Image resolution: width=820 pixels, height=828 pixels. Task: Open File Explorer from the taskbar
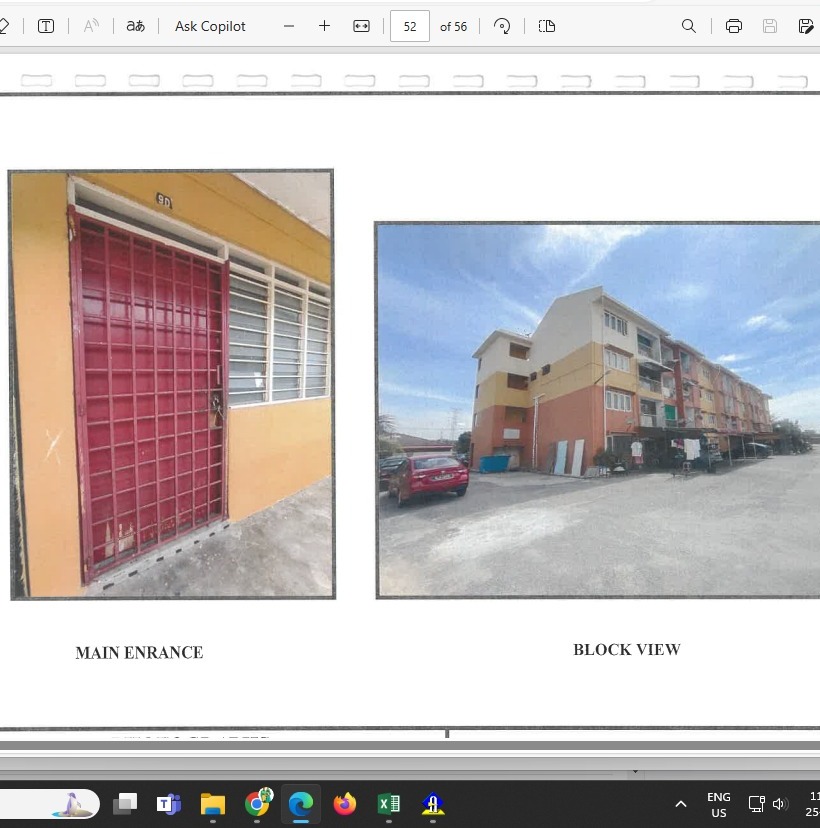point(213,803)
